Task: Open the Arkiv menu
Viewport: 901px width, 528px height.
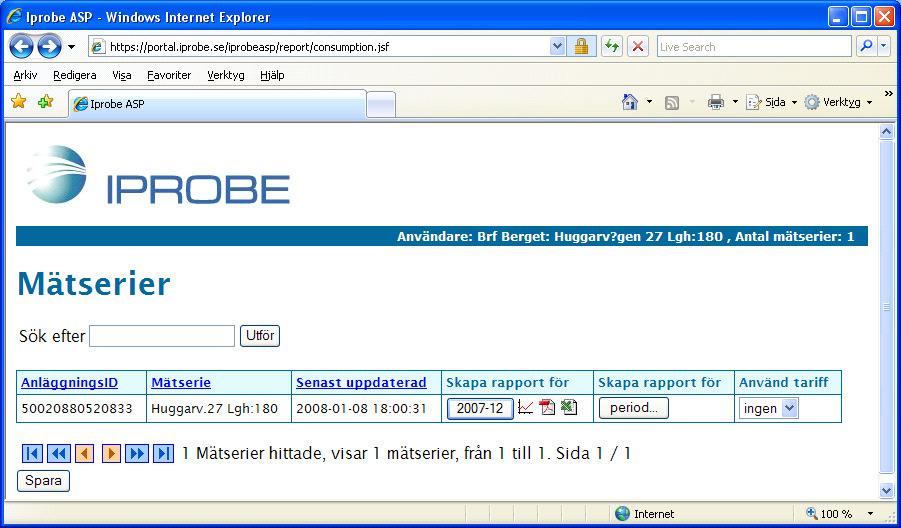Action: coord(25,75)
